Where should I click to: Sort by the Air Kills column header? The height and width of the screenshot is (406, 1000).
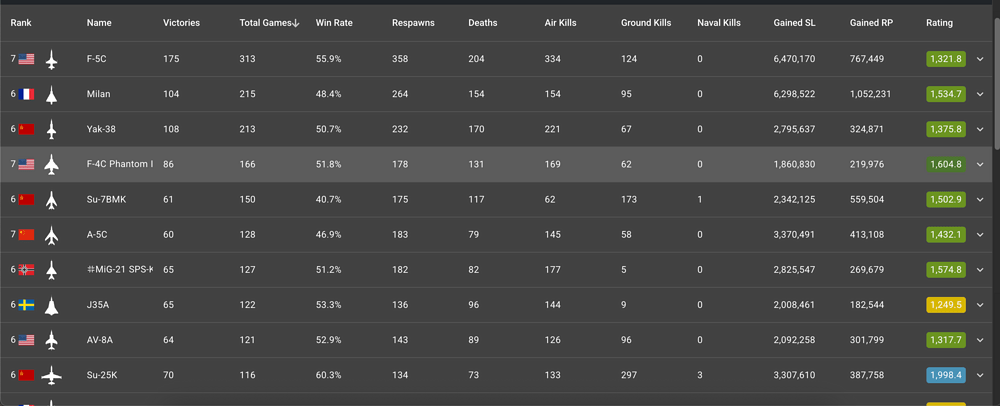tap(560, 23)
